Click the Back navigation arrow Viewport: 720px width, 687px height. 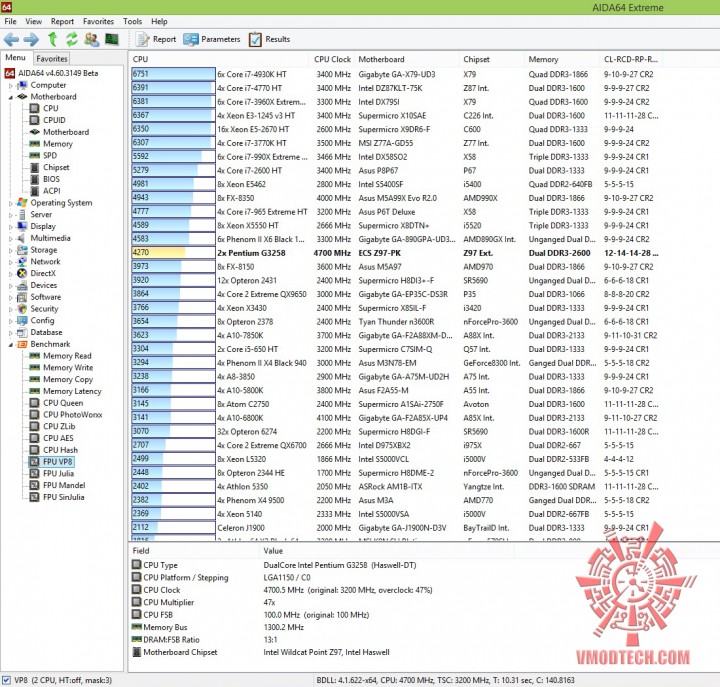tap(11, 39)
